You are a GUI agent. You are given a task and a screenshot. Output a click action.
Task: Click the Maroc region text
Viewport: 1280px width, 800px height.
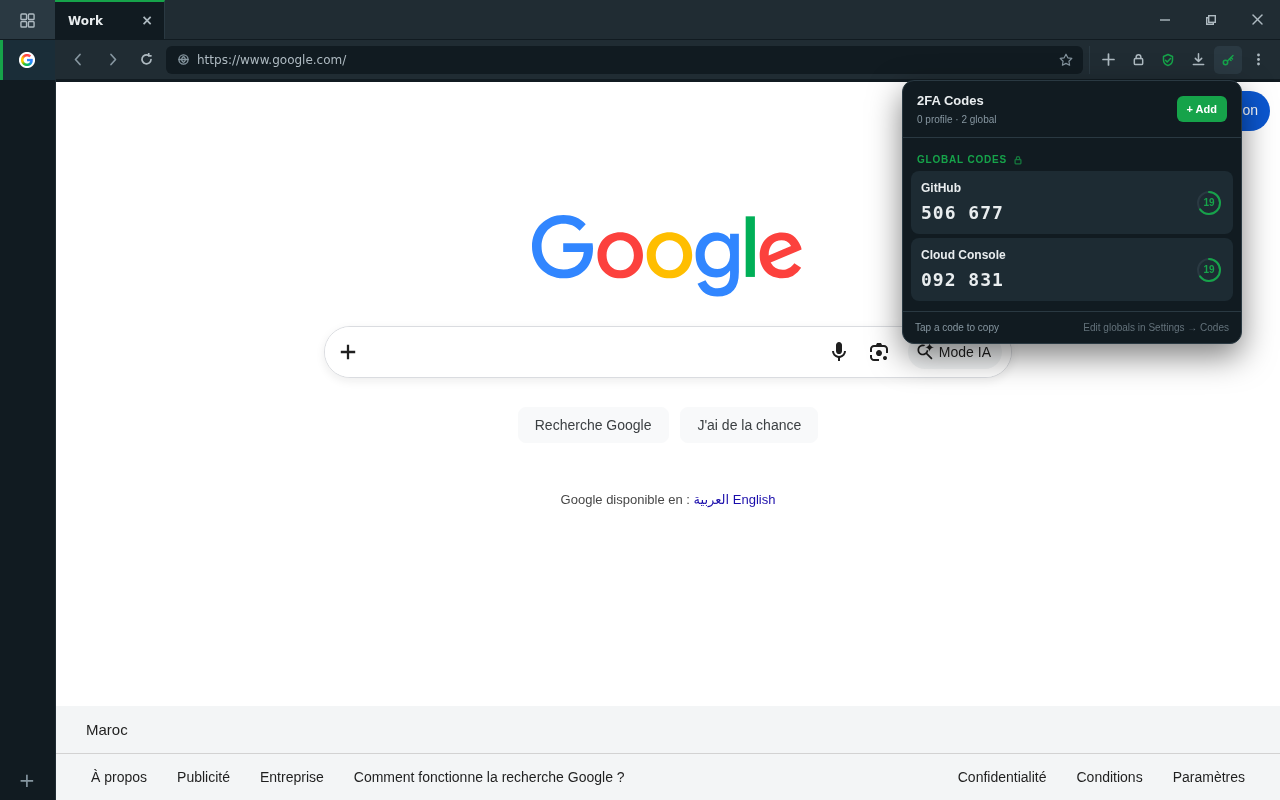point(107,730)
